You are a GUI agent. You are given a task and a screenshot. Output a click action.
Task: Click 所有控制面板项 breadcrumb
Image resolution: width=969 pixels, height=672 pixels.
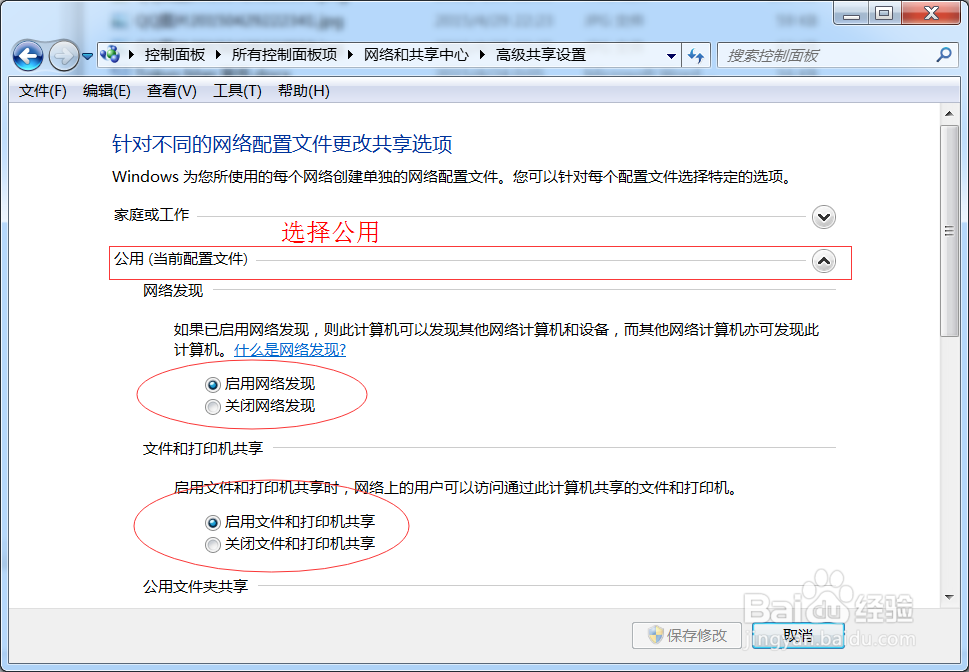click(284, 55)
